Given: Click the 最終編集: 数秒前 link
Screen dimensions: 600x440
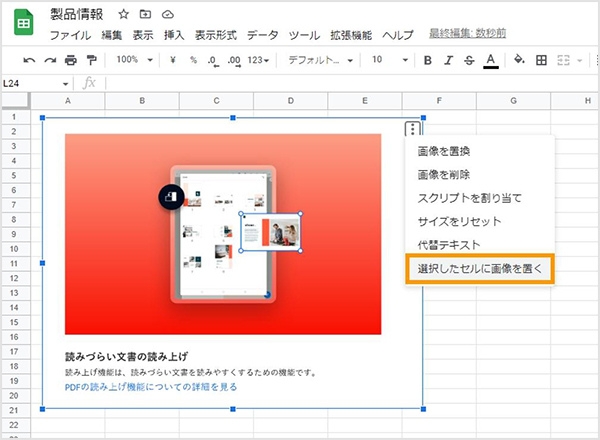Looking at the screenshot, I should (467, 34).
